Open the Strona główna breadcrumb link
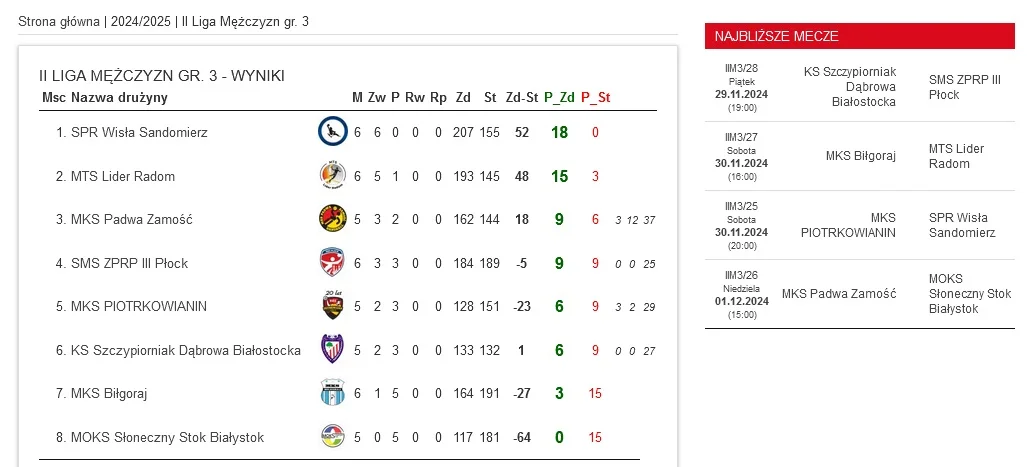 (59, 22)
